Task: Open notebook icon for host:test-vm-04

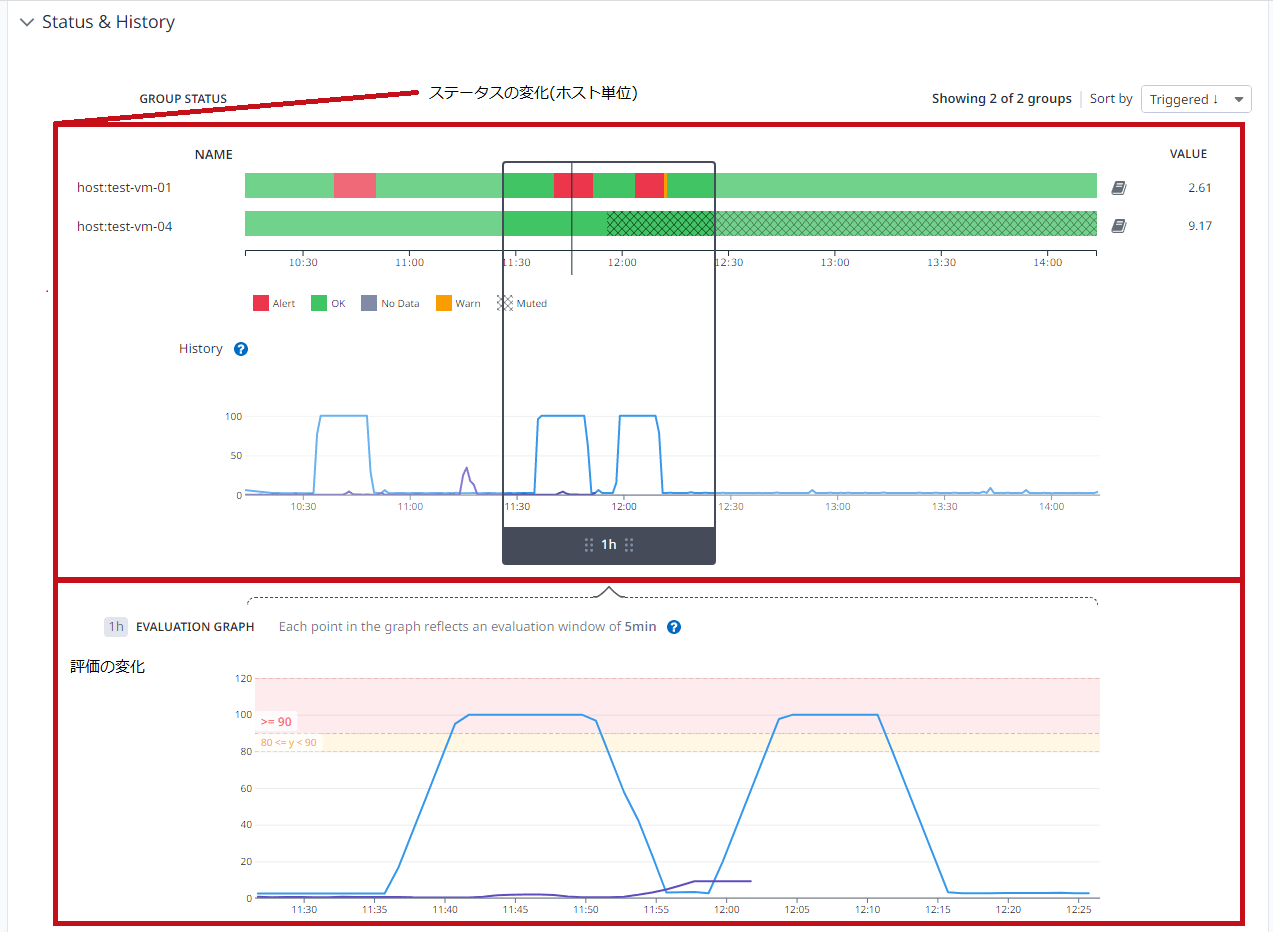Action: point(1119,226)
